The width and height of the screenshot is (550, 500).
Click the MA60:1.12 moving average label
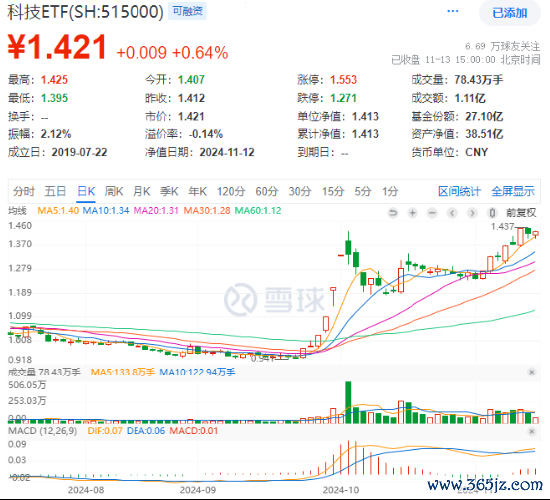[x=258, y=211]
